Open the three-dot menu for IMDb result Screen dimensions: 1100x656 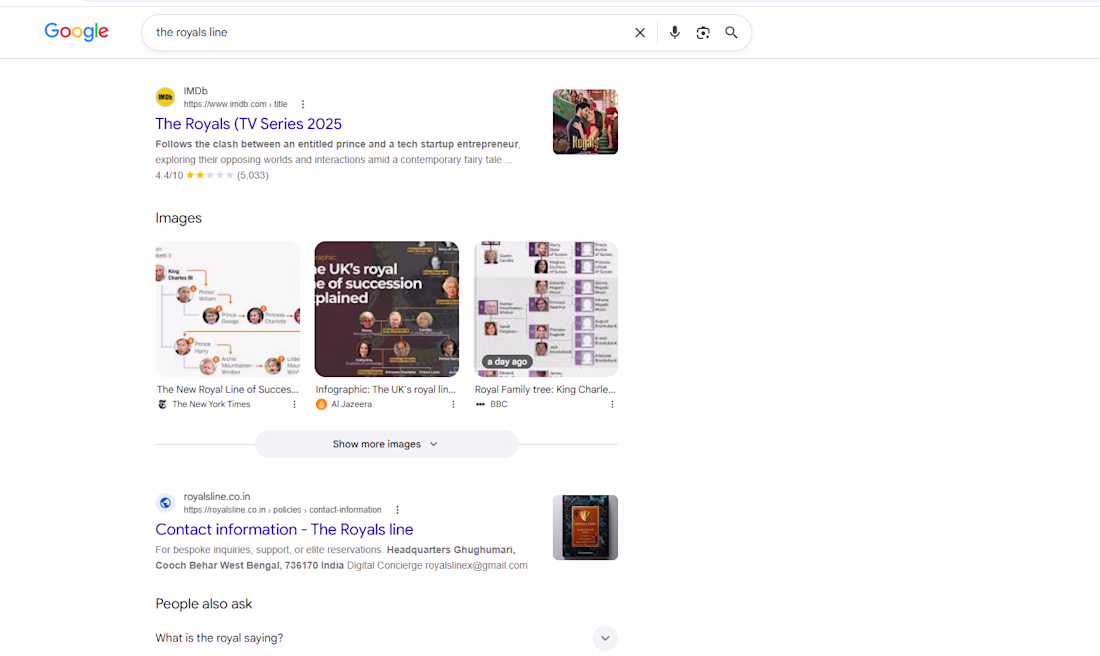pyautogui.click(x=303, y=104)
